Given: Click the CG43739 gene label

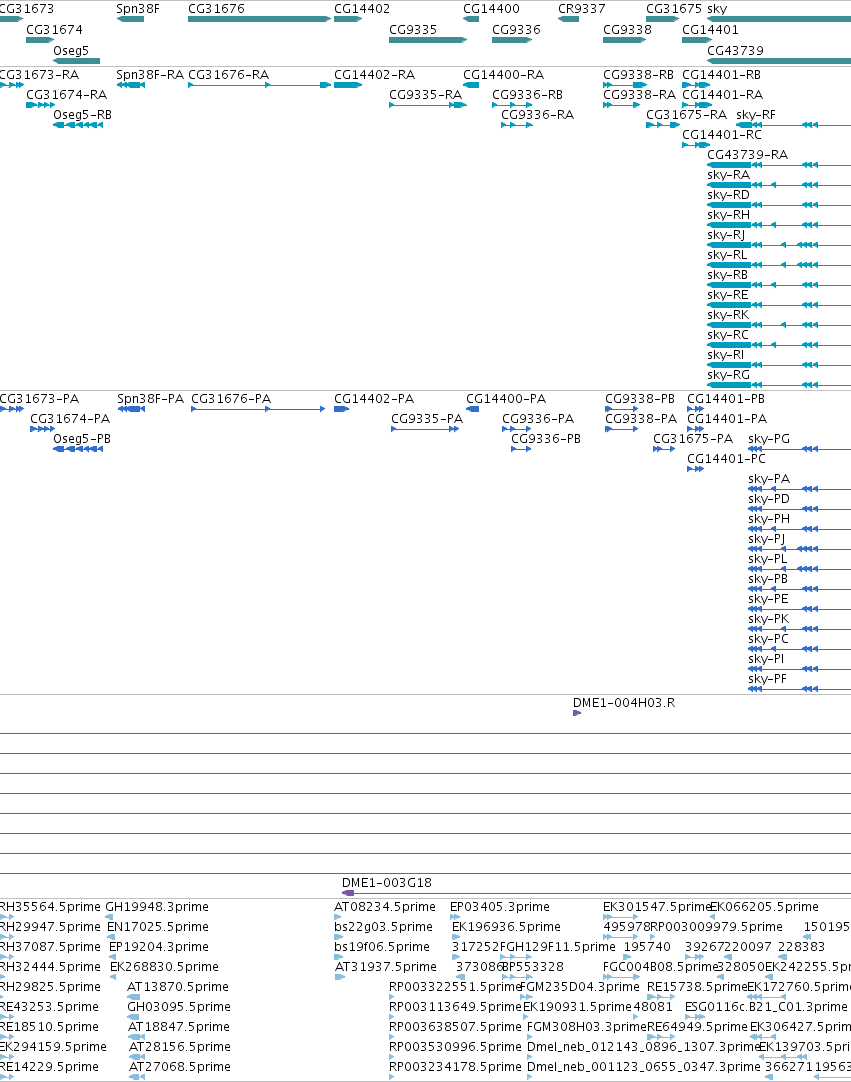Looking at the screenshot, I should click(x=735, y=50).
